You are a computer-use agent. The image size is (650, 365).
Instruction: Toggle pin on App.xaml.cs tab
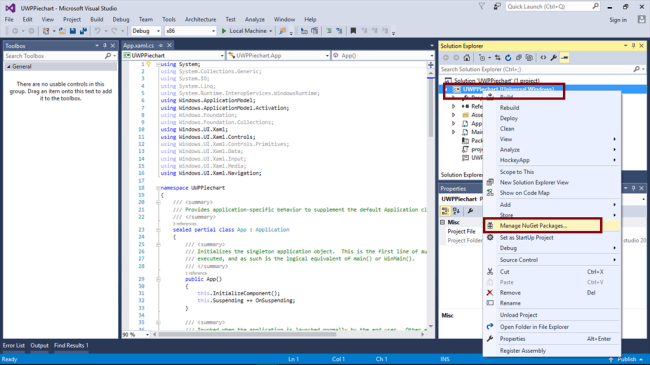pyautogui.click(x=160, y=45)
